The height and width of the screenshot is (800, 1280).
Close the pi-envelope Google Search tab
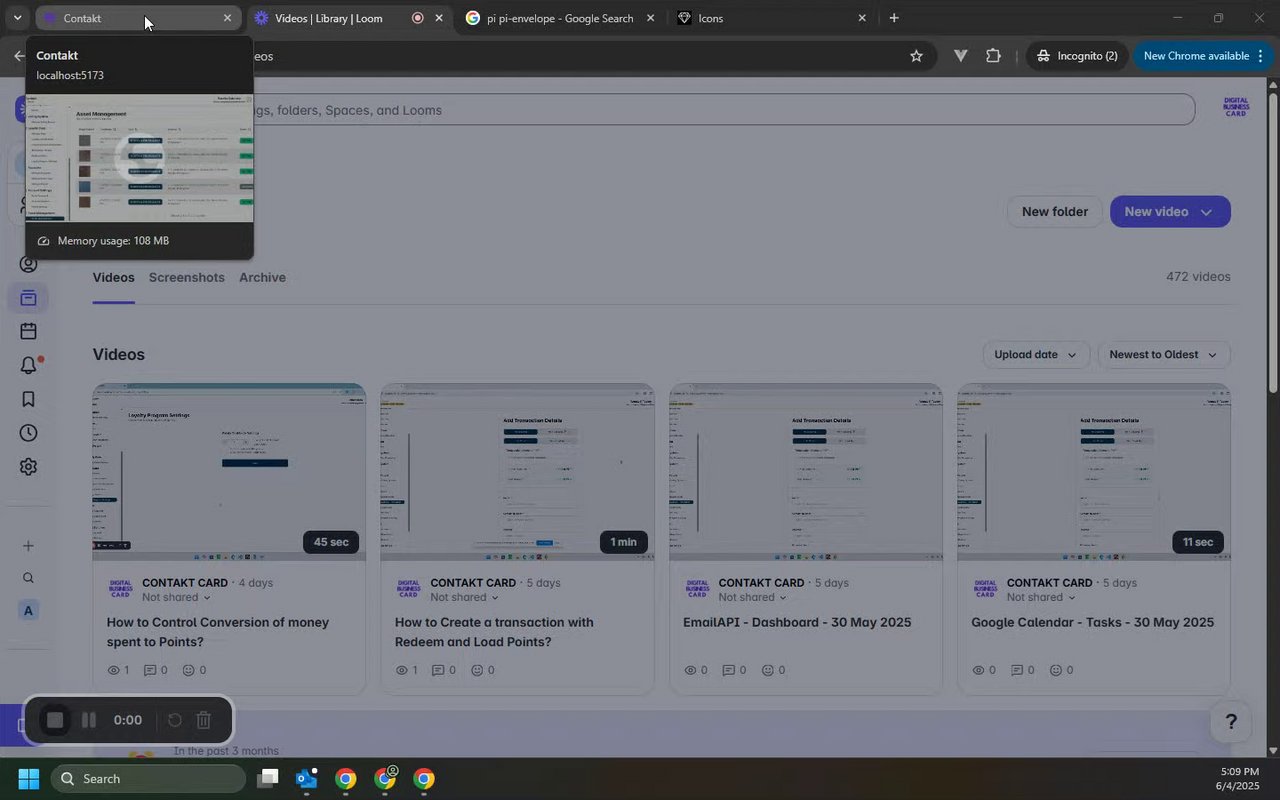point(650,18)
